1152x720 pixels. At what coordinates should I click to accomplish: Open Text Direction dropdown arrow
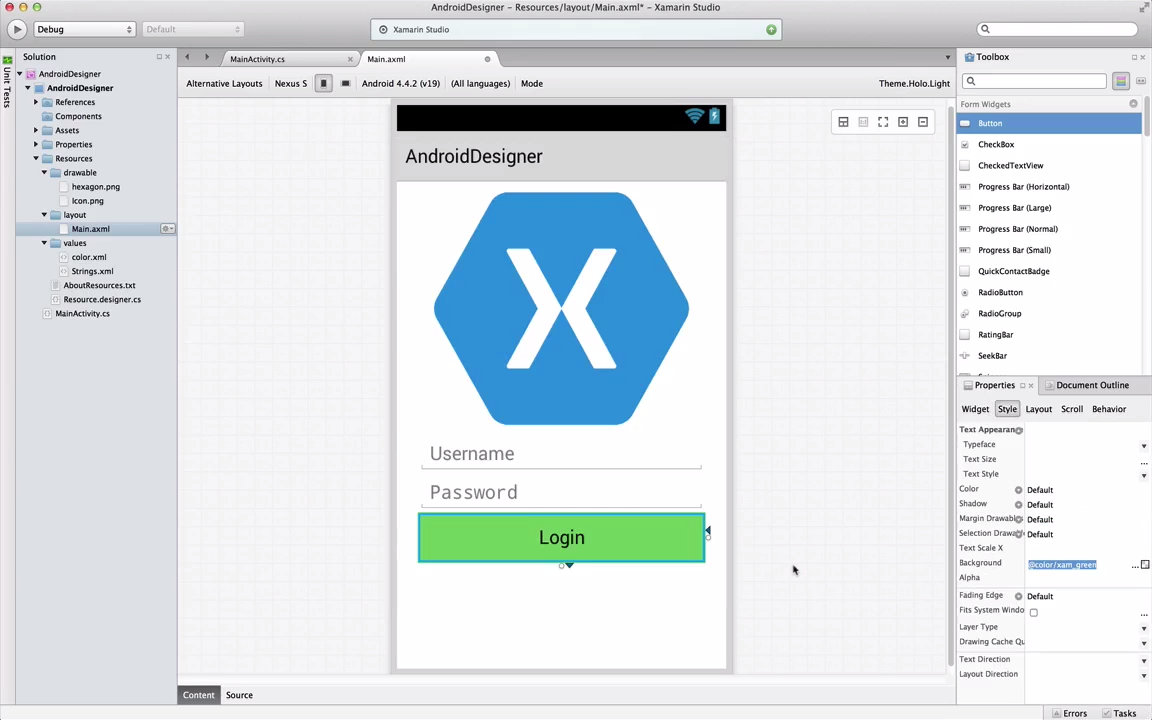[x=1144, y=660]
